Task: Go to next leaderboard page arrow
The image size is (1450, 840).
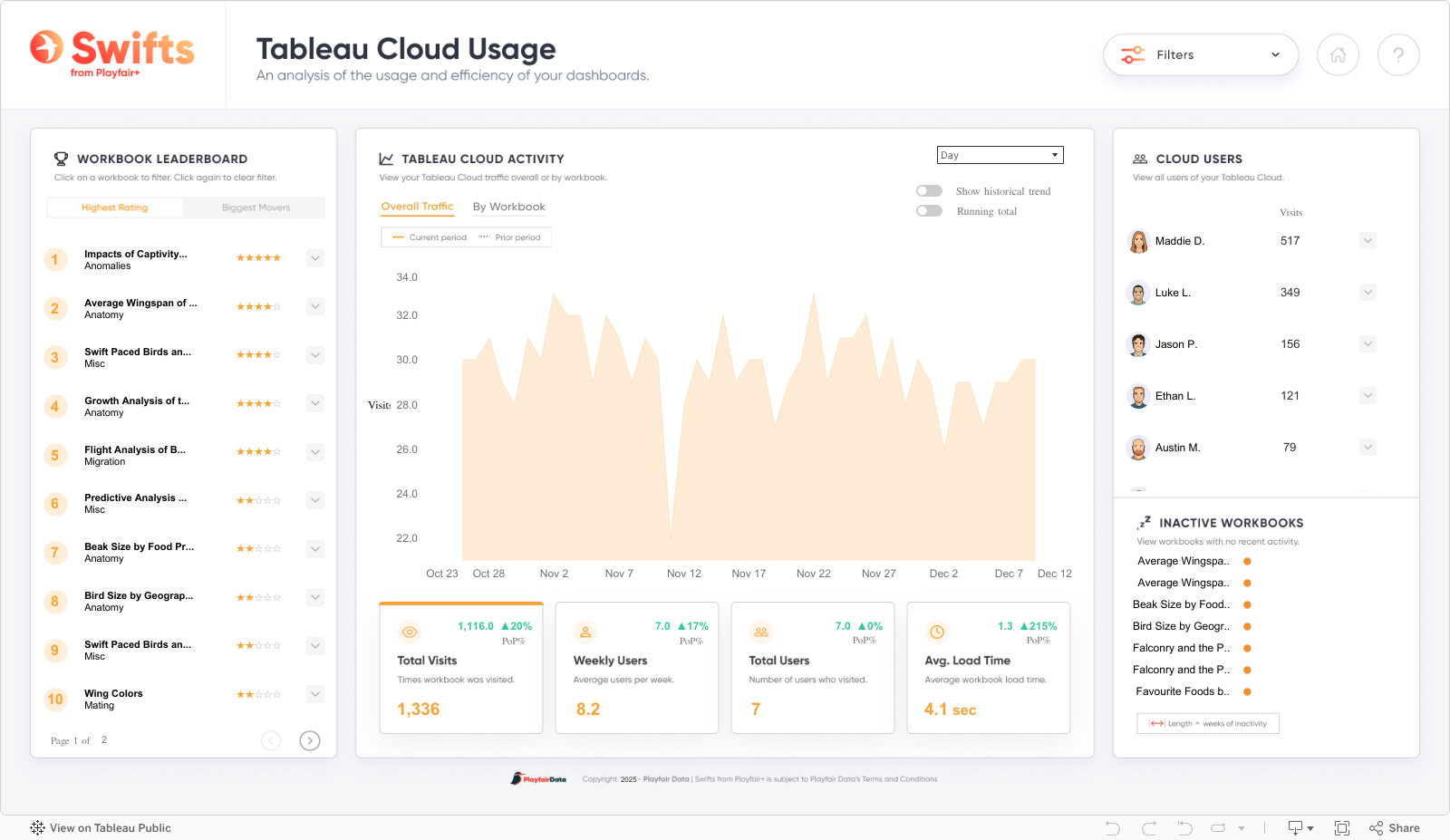Action: click(310, 740)
